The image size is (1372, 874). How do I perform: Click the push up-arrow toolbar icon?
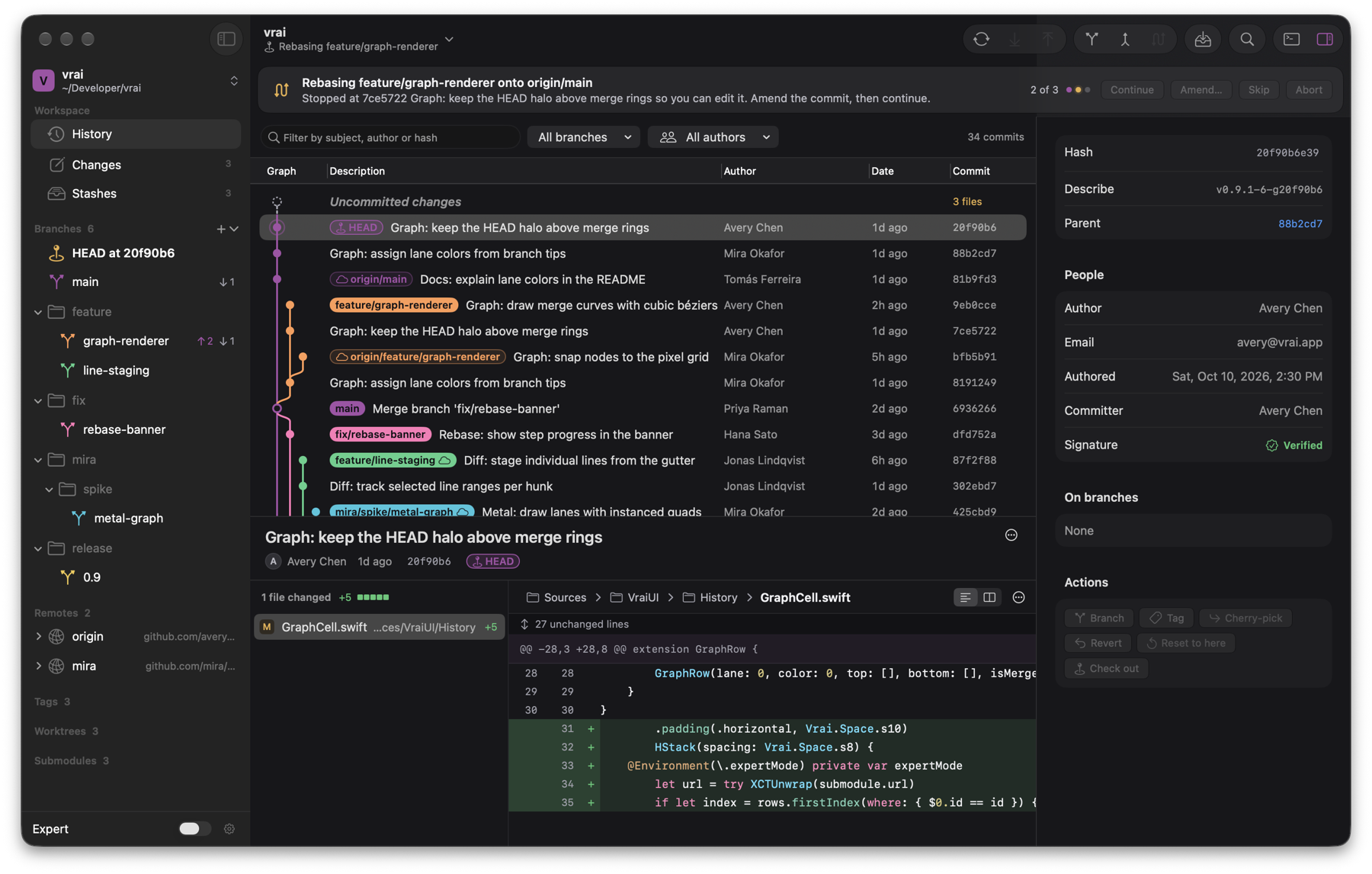pyautogui.click(x=1048, y=39)
